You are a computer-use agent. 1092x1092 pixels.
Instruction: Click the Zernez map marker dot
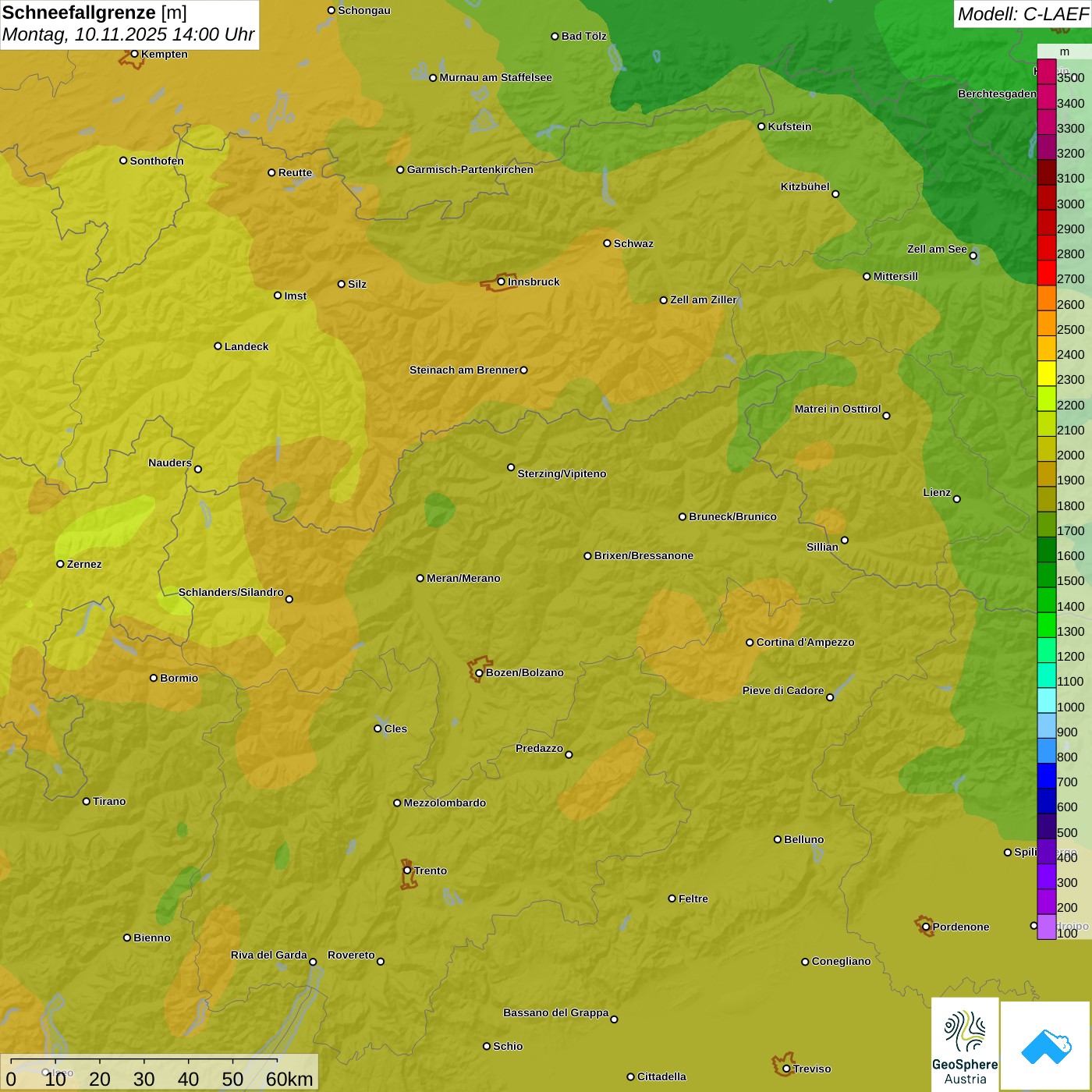click(60, 564)
